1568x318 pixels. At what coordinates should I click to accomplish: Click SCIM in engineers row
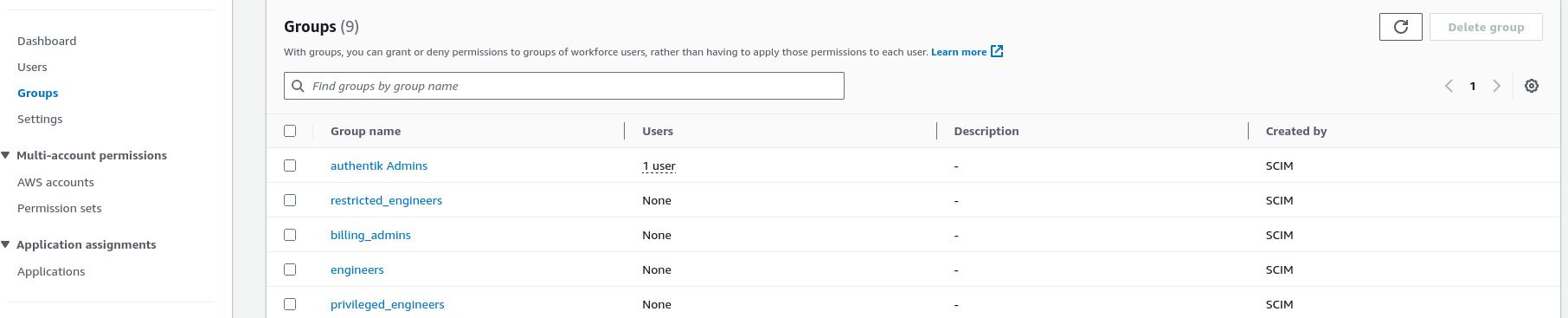tap(1279, 269)
